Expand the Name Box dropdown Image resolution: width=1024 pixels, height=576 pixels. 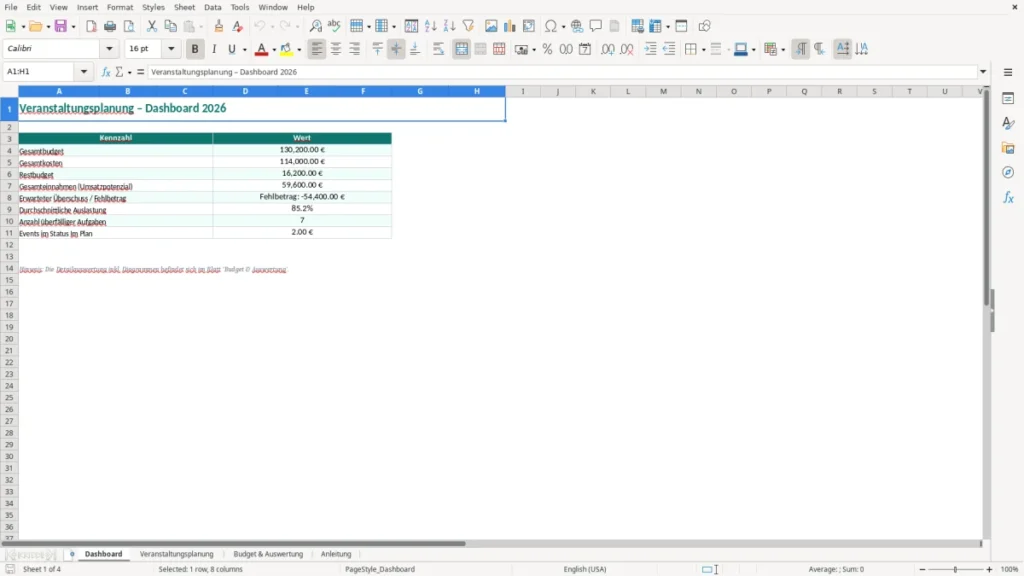(84, 72)
